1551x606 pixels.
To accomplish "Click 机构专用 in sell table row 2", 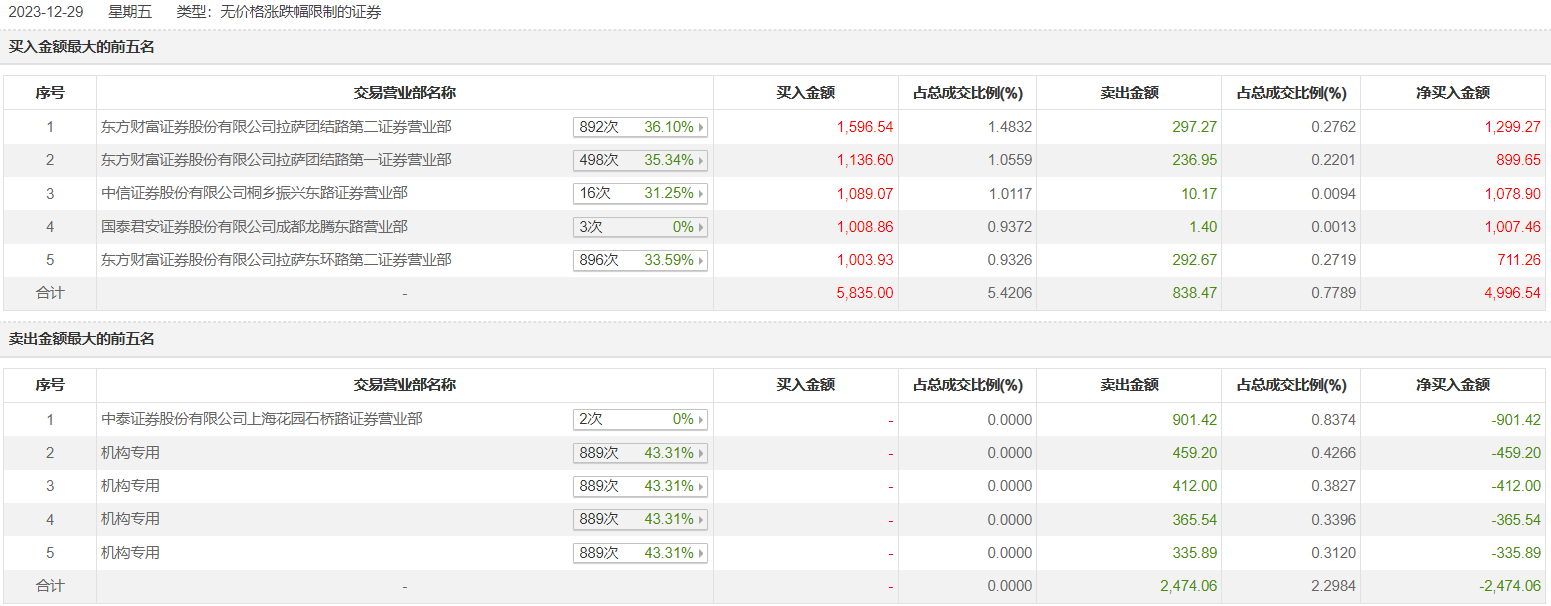I will tap(130, 453).
